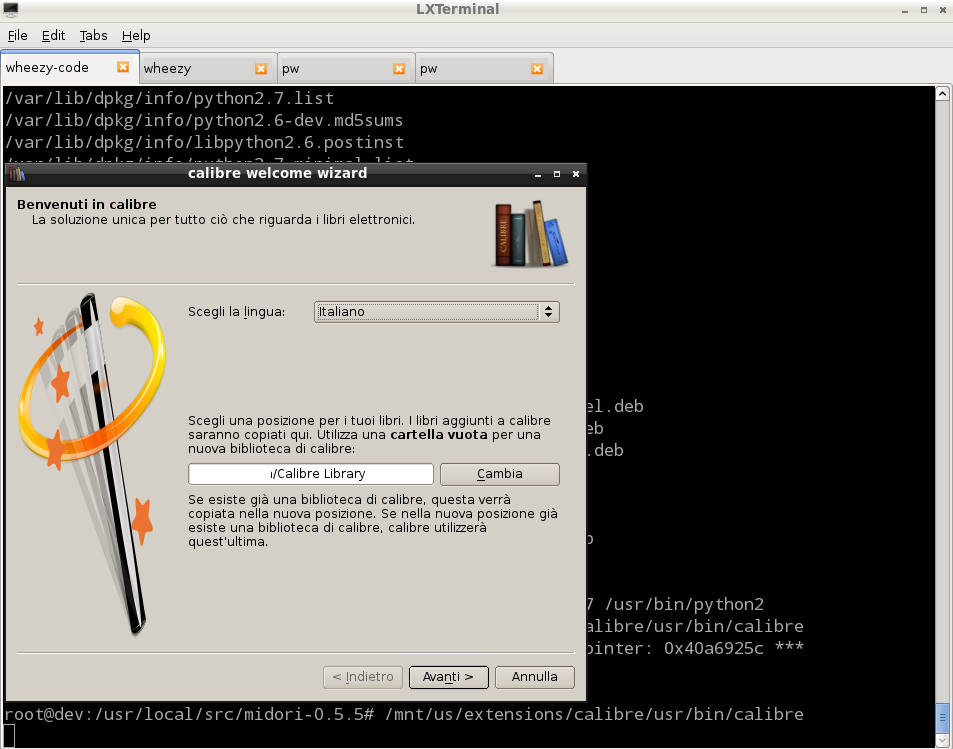Open the Tabs menu in LXTerminal
Image resolution: width=953 pixels, height=749 pixels.
click(93, 35)
